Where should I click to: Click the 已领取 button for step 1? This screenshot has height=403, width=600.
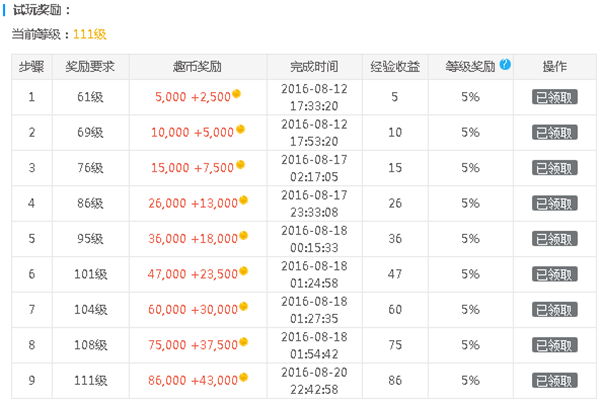coord(554,97)
